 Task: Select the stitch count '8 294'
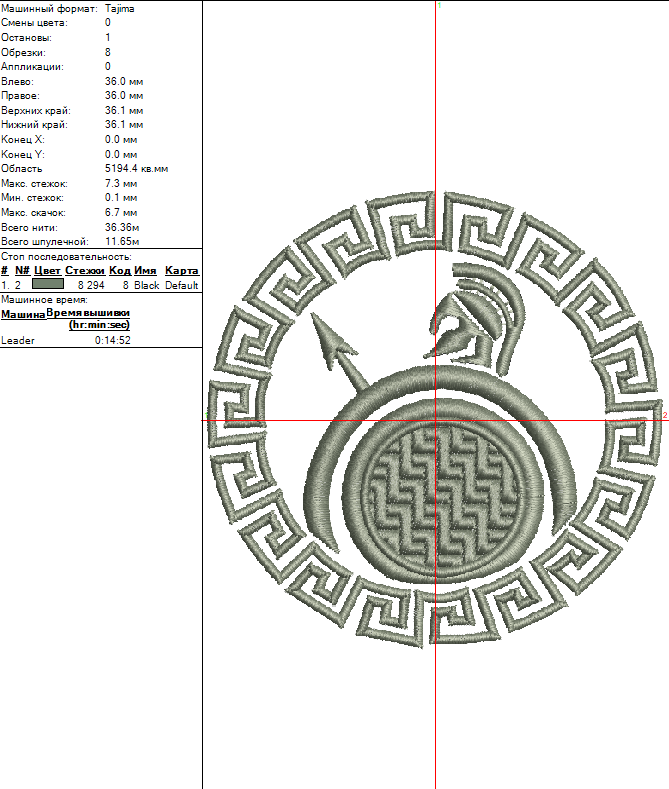point(91,285)
